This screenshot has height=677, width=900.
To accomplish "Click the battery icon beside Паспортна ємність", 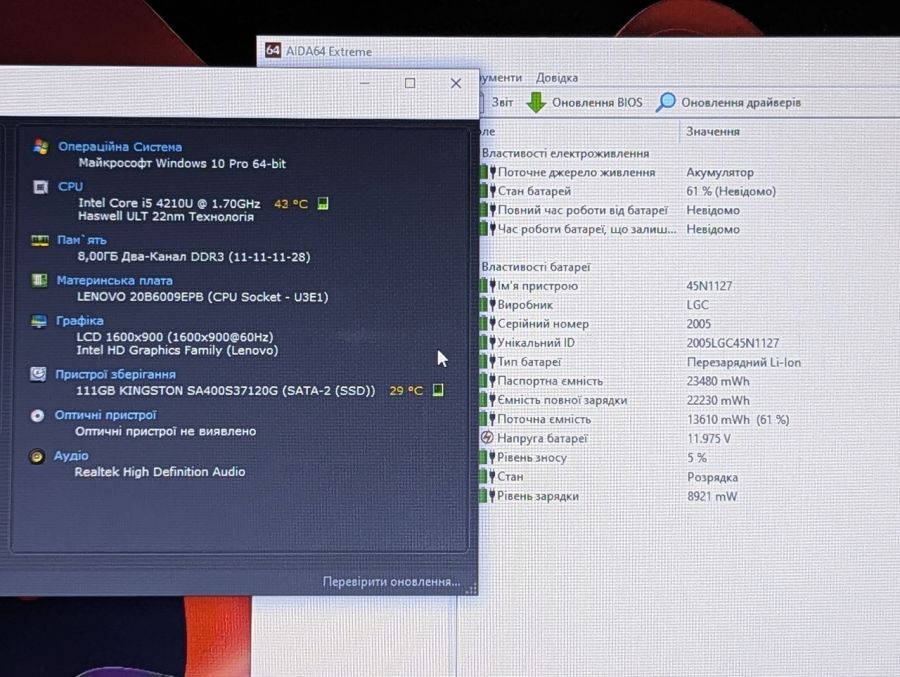I will coord(487,381).
